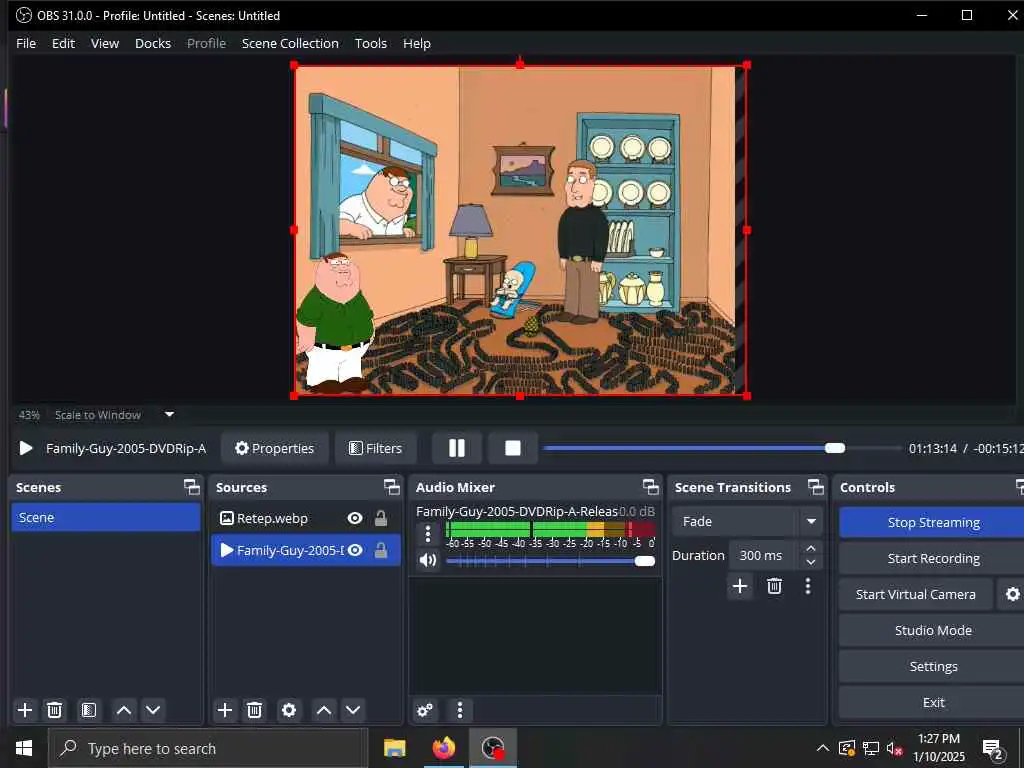The height and width of the screenshot is (768, 1024).
Task: Click the taskbar search box
Action: pyautogui.click(x=208, y=748)
